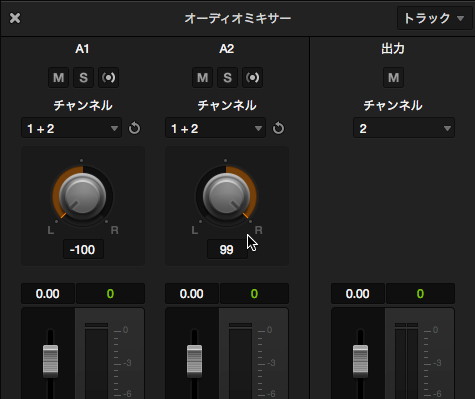Close the オーディオミキサー panel

15,18
